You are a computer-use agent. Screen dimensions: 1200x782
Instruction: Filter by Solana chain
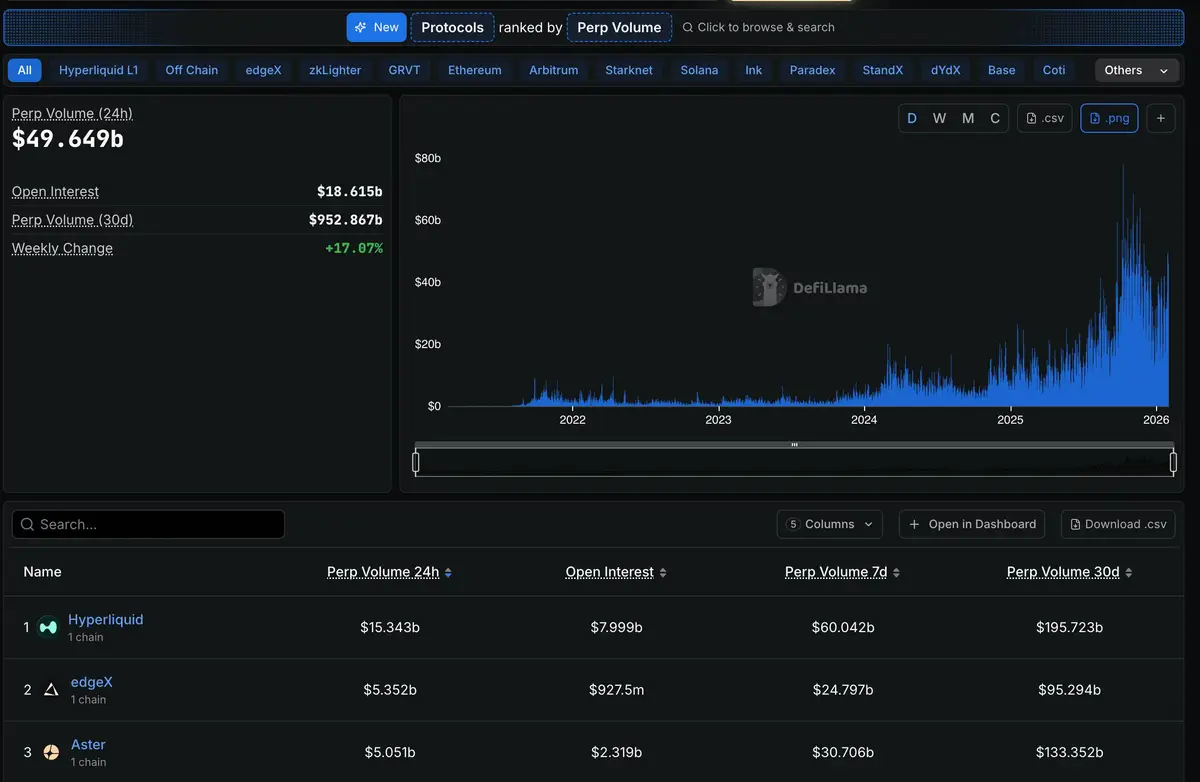(699, 70)
